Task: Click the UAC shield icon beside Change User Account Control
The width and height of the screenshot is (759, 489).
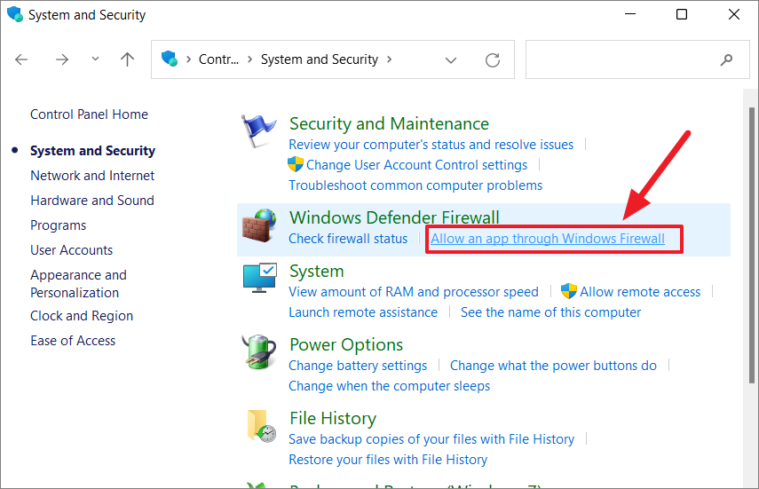Action: [295, 164]
